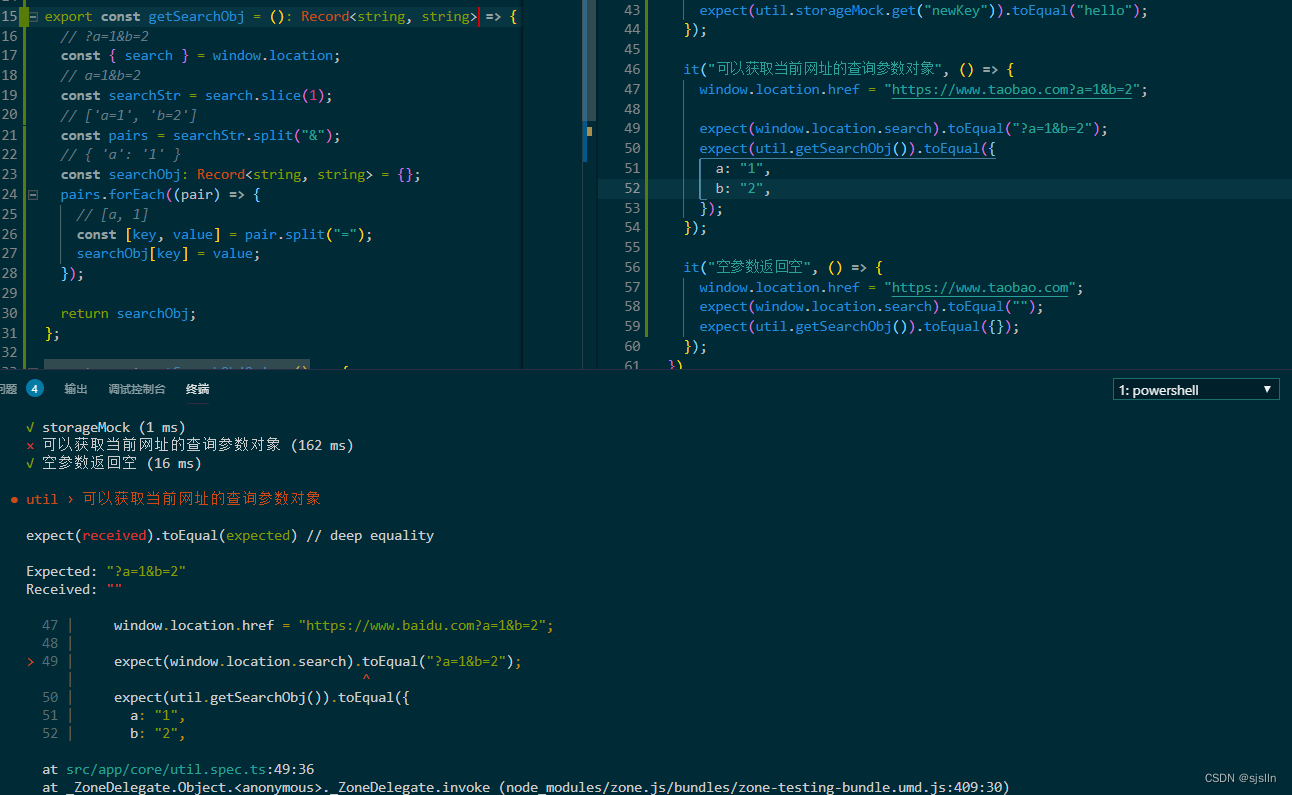Open the taobao.com?a=1&b=2 URL on line 47
This screenshot has width=1292, height=795.
click(x=1013, y=89)
